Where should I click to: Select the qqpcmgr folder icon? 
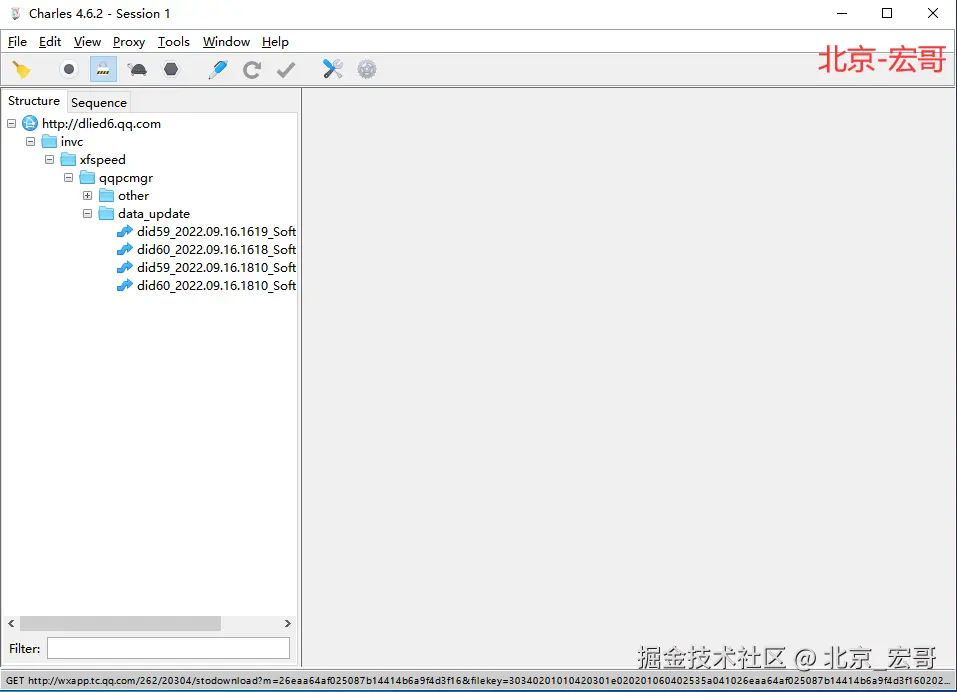tap(87, 178)
